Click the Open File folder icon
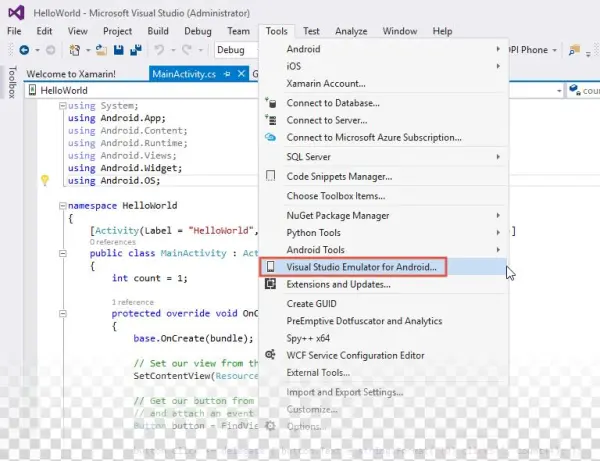600x461 pixels. click(x=101, y=50)
